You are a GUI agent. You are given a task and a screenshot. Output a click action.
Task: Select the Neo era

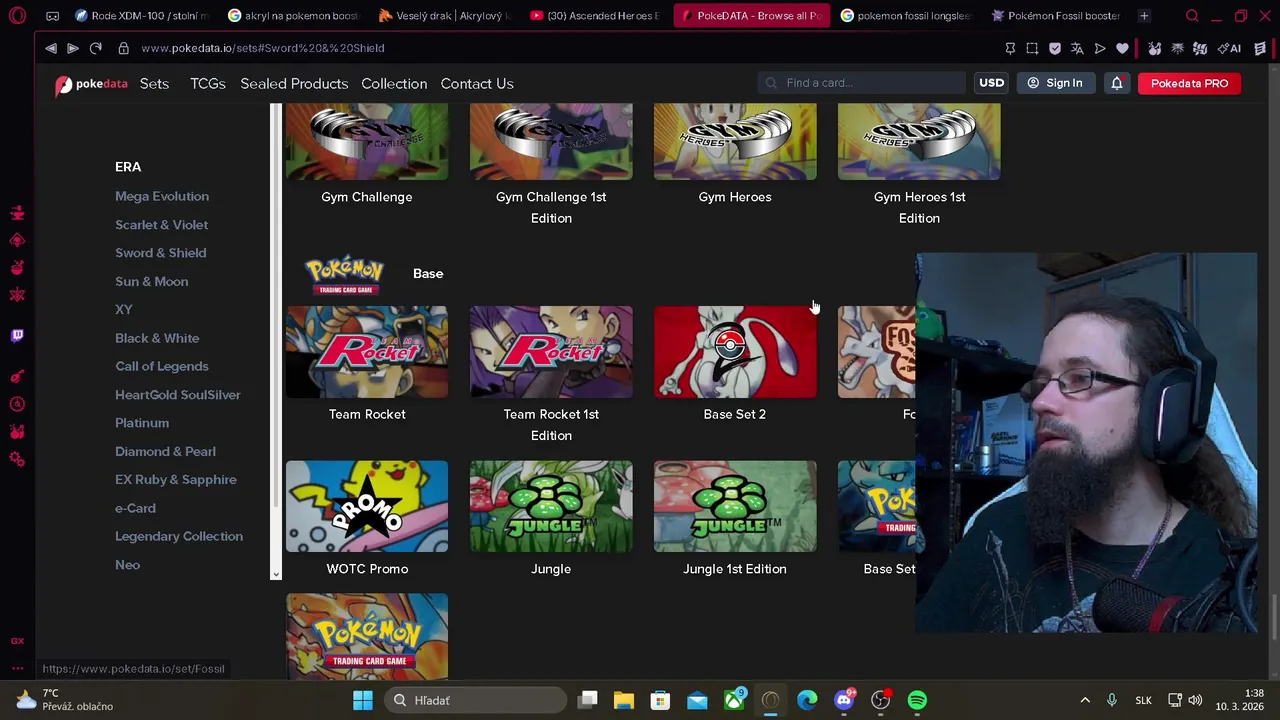[128, 565]
